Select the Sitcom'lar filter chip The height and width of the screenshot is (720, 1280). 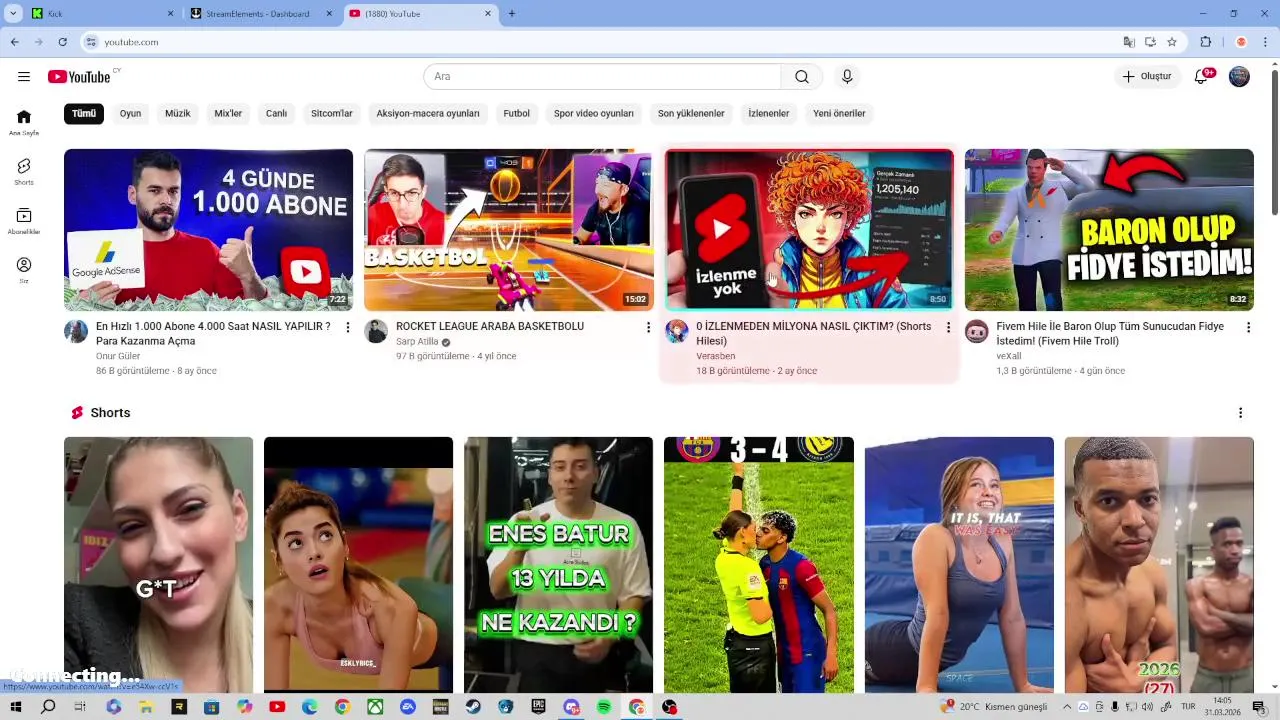(332, 114)
